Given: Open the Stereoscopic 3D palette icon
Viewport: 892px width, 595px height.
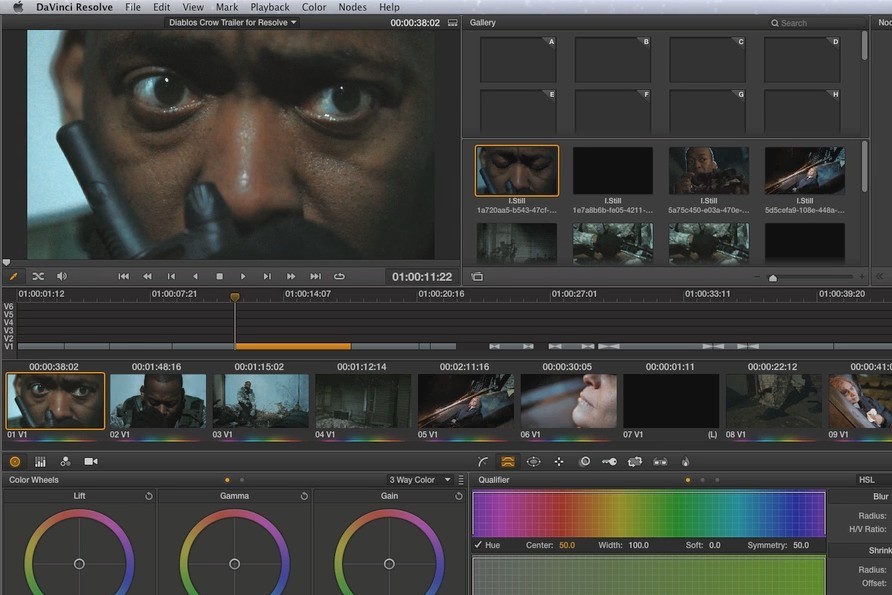Looking at the screenshot, I should point(660,462).
